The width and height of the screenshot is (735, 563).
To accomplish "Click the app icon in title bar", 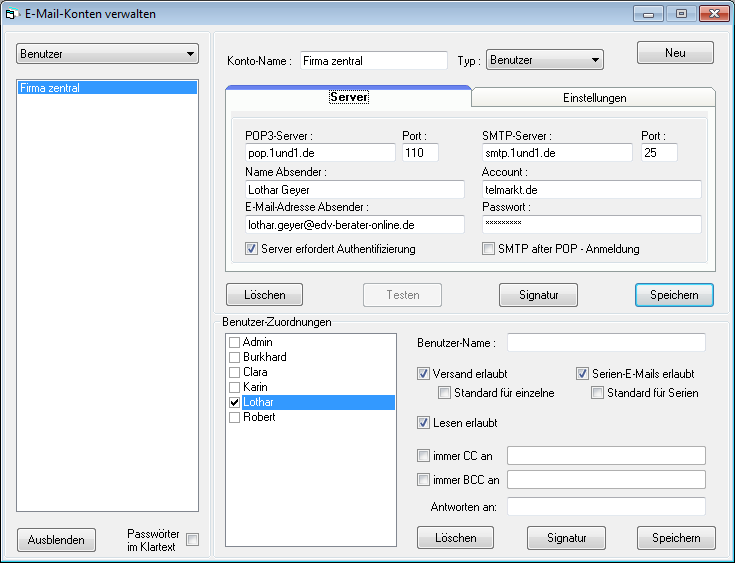I will point(12,14).
